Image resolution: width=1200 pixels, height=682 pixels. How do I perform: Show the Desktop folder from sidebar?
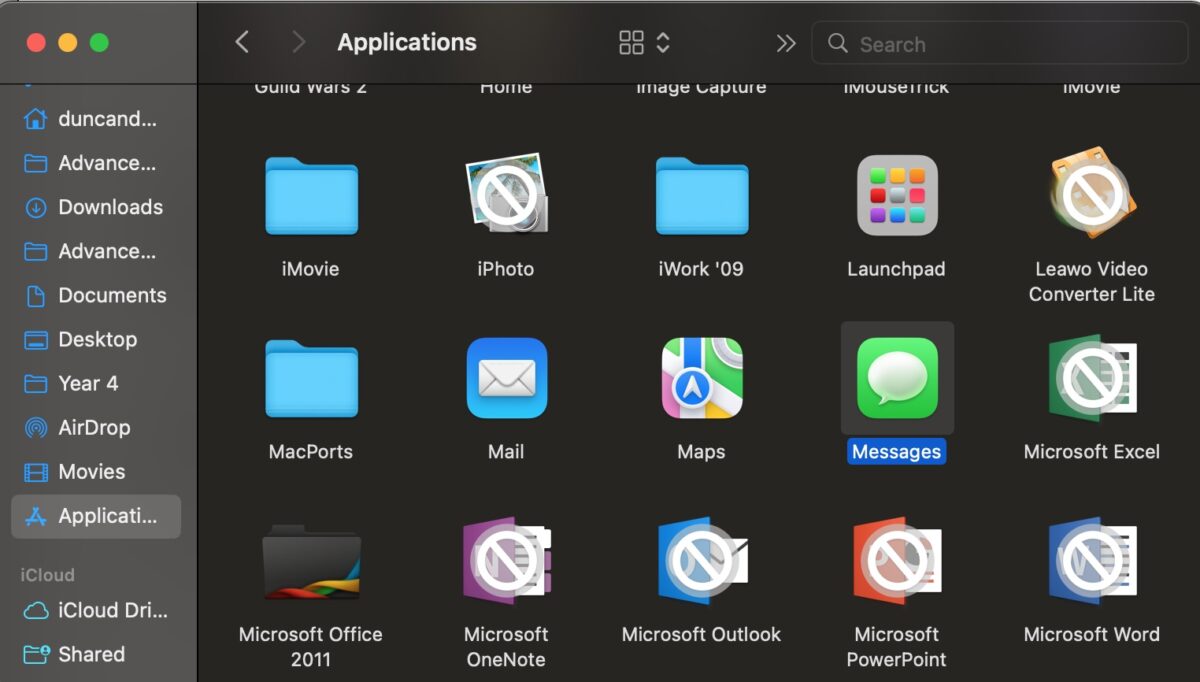(x=96, y=339)
